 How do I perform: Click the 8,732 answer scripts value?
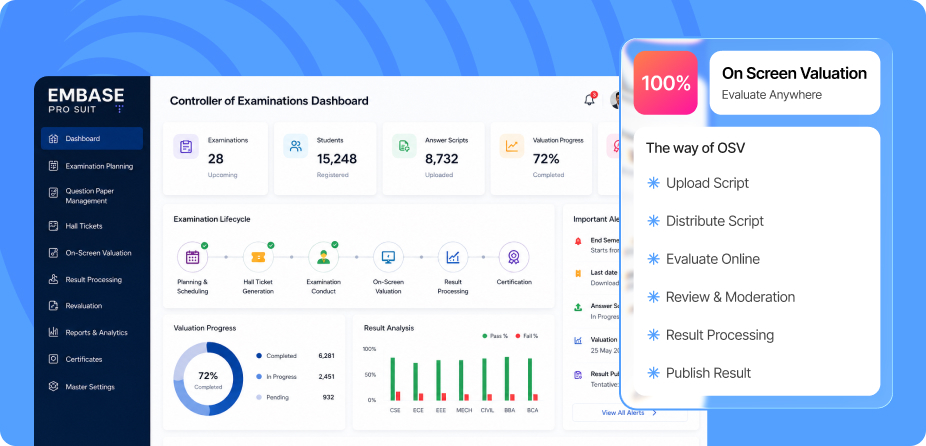click(x=442, y=159)
